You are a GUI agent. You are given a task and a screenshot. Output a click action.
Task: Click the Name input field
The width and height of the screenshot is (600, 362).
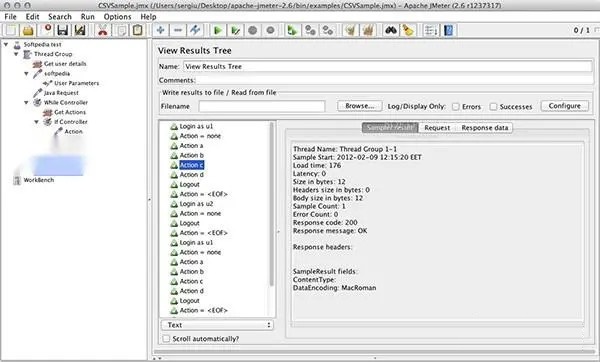tap(388, 67)
